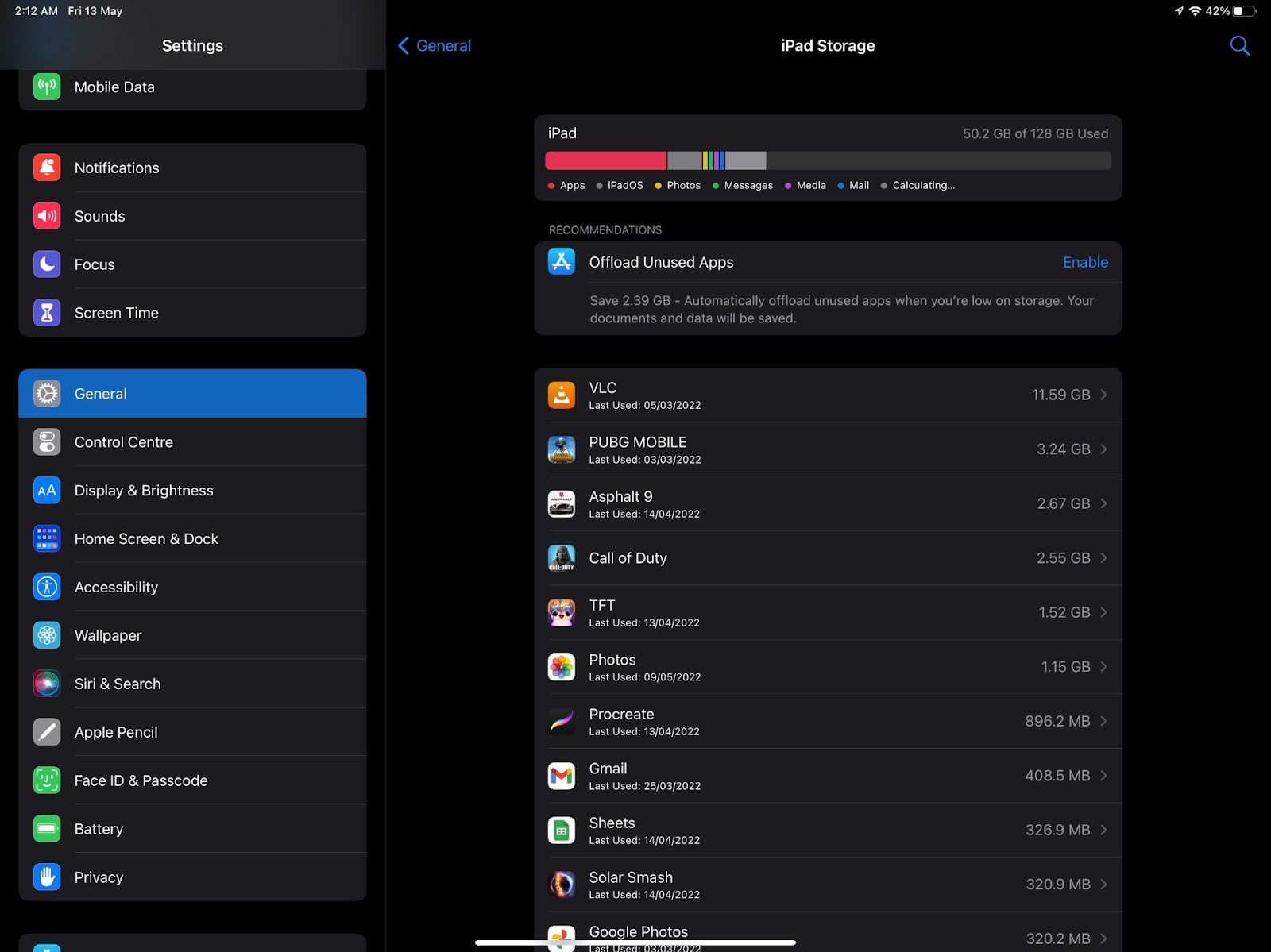Tap the Apple Pencil icon

(47, 732)
